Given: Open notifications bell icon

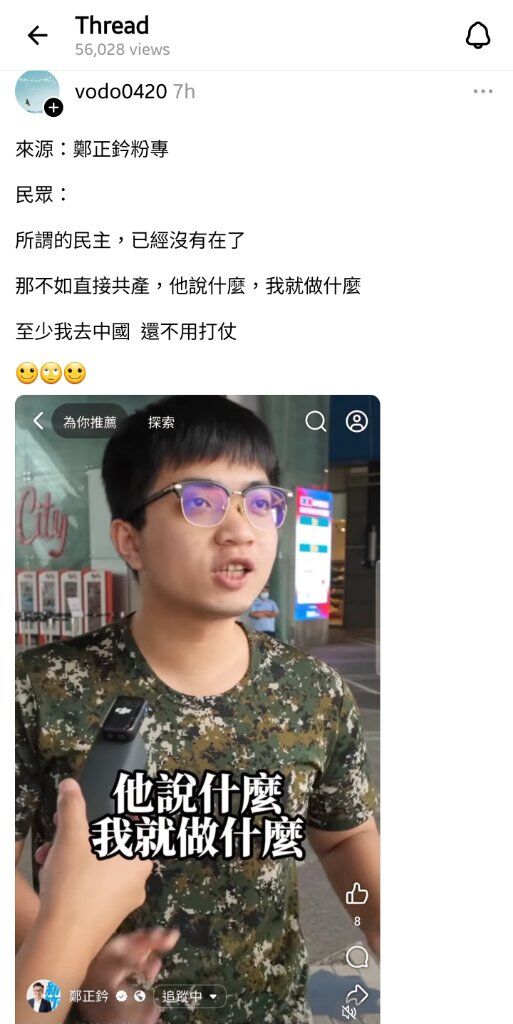Looking at the screenshot, I should [478, 35].
